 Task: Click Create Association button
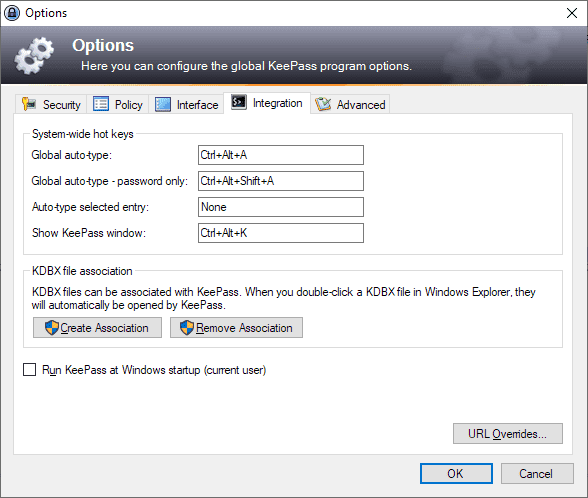tap(98, 328)
